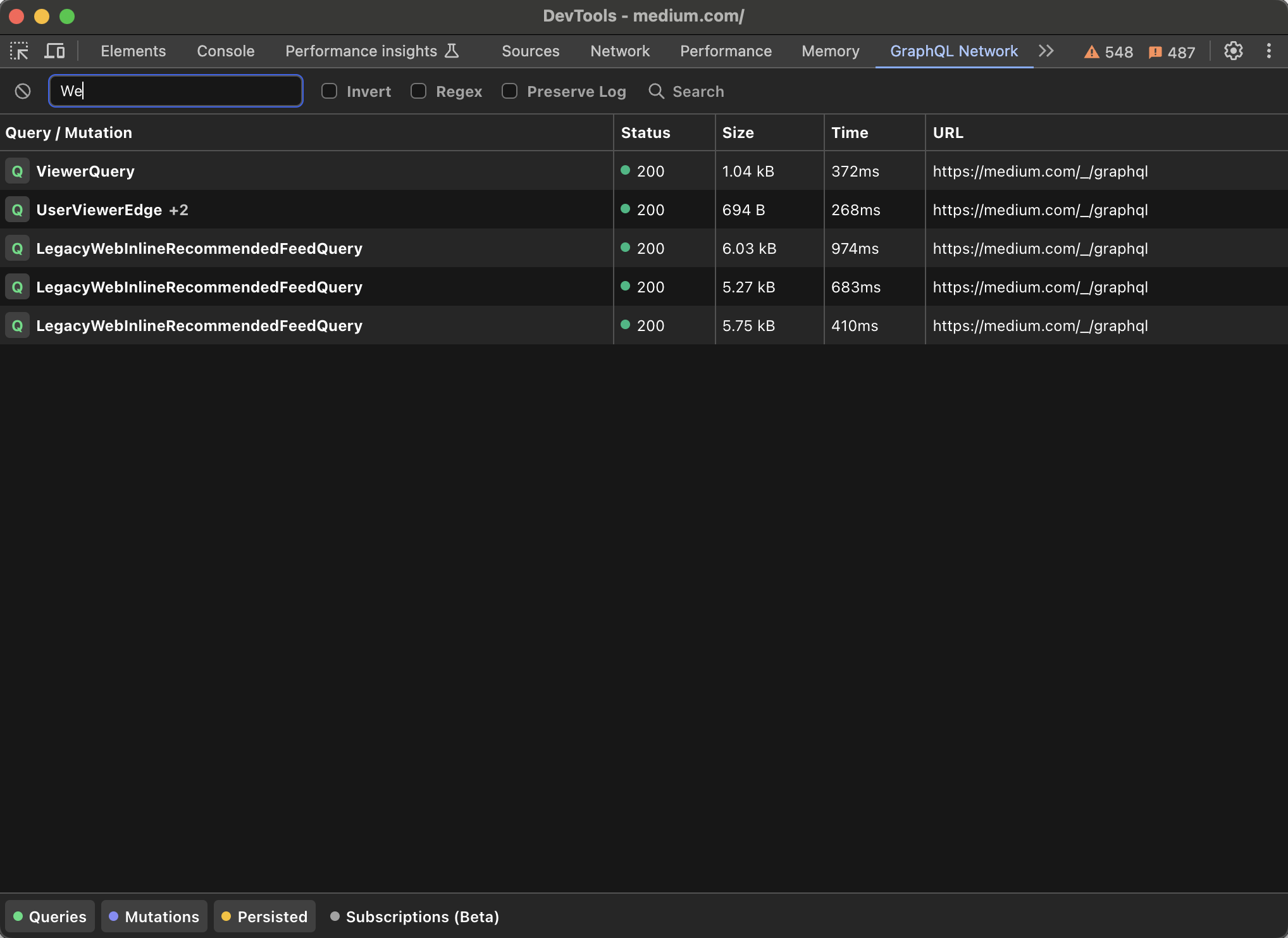Open Search in the GraphQL panel
Screen dimensions: 1288x938
[686, 91]
